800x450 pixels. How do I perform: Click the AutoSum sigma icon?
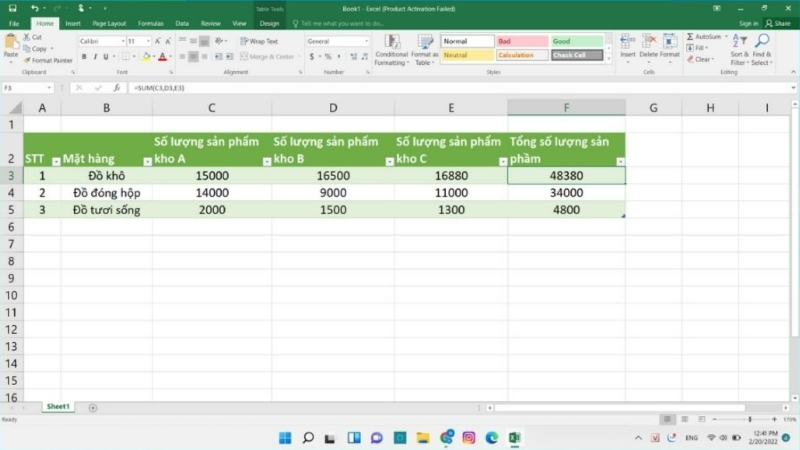tap(689, 37)
